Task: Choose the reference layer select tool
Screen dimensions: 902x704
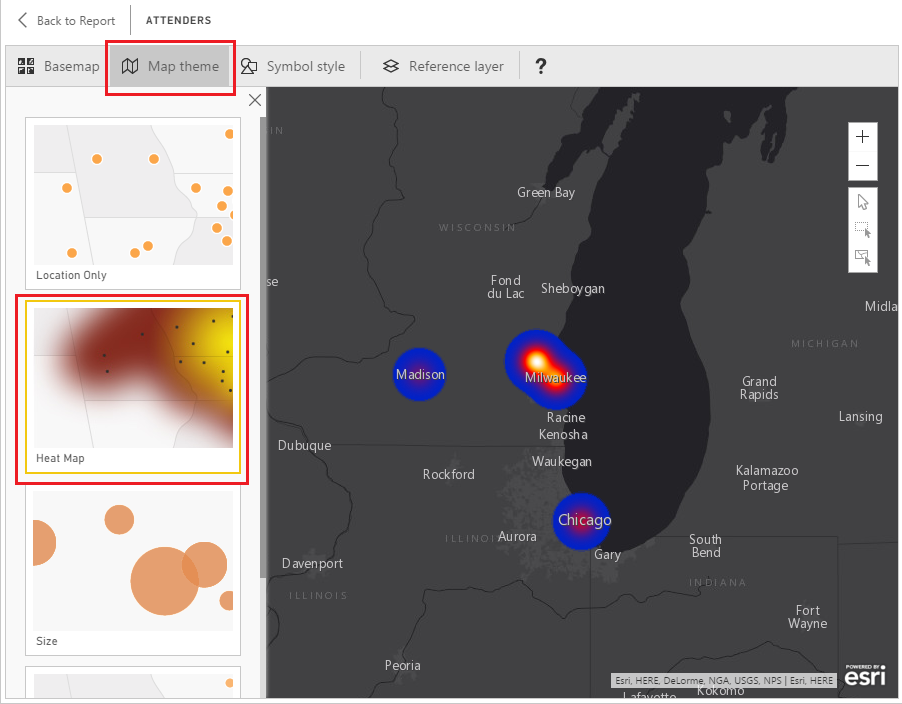Action: point(862,257)
